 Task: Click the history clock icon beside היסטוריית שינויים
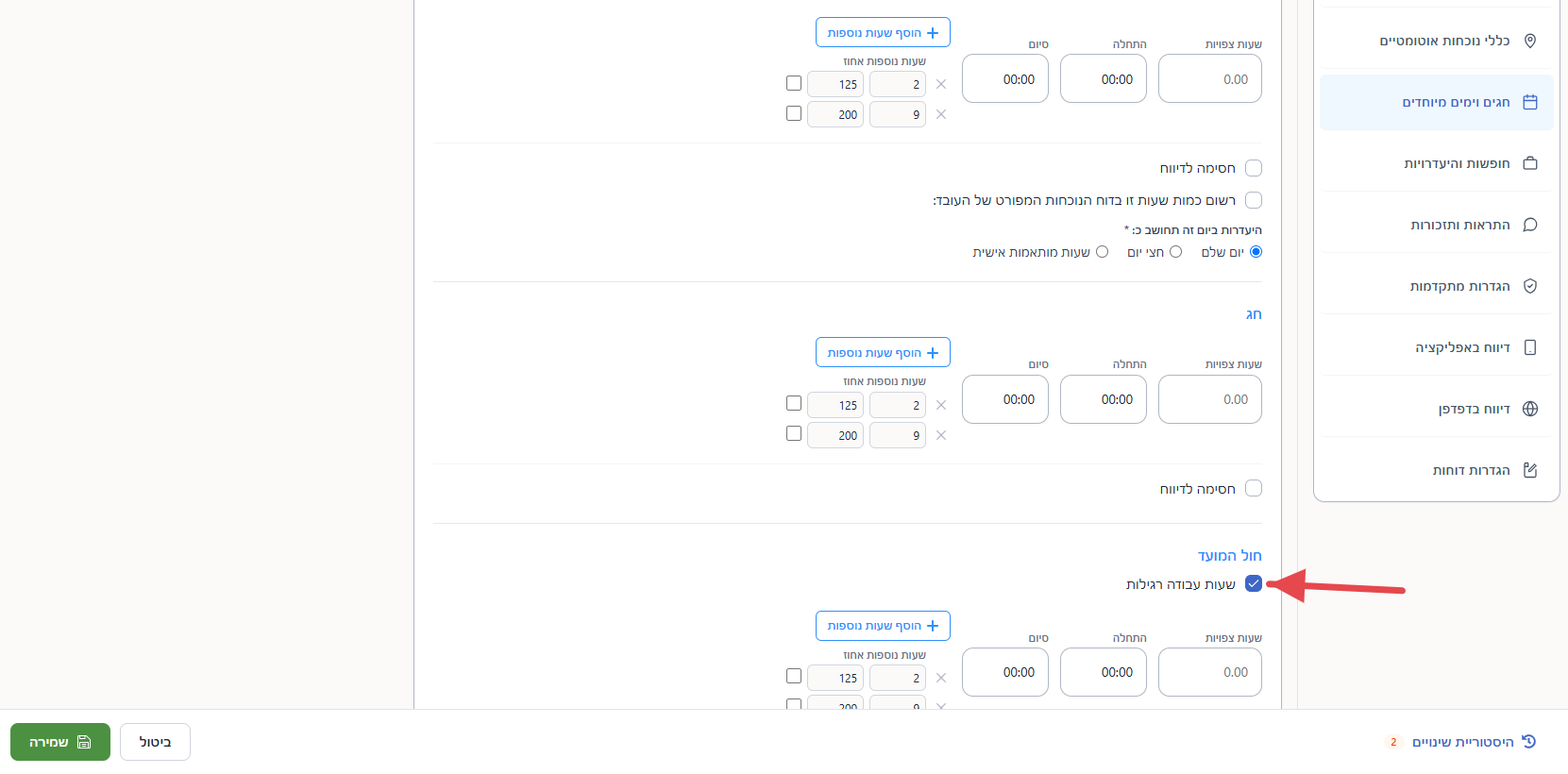(x=1529, y=742)
